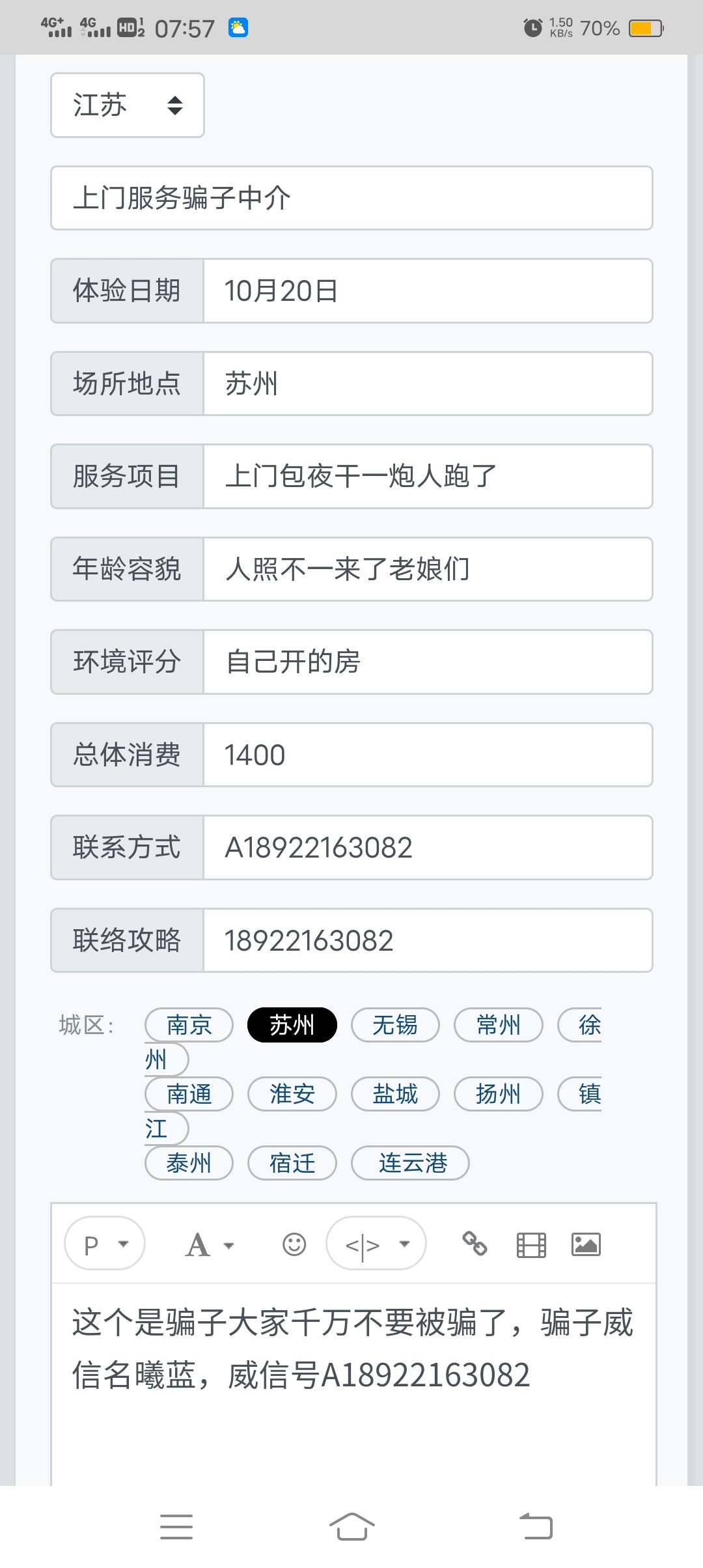This screenshot has height=1568, width=703.
Task: Insert a hyperlink using the link icon
Action: [x=475, y=1244]
